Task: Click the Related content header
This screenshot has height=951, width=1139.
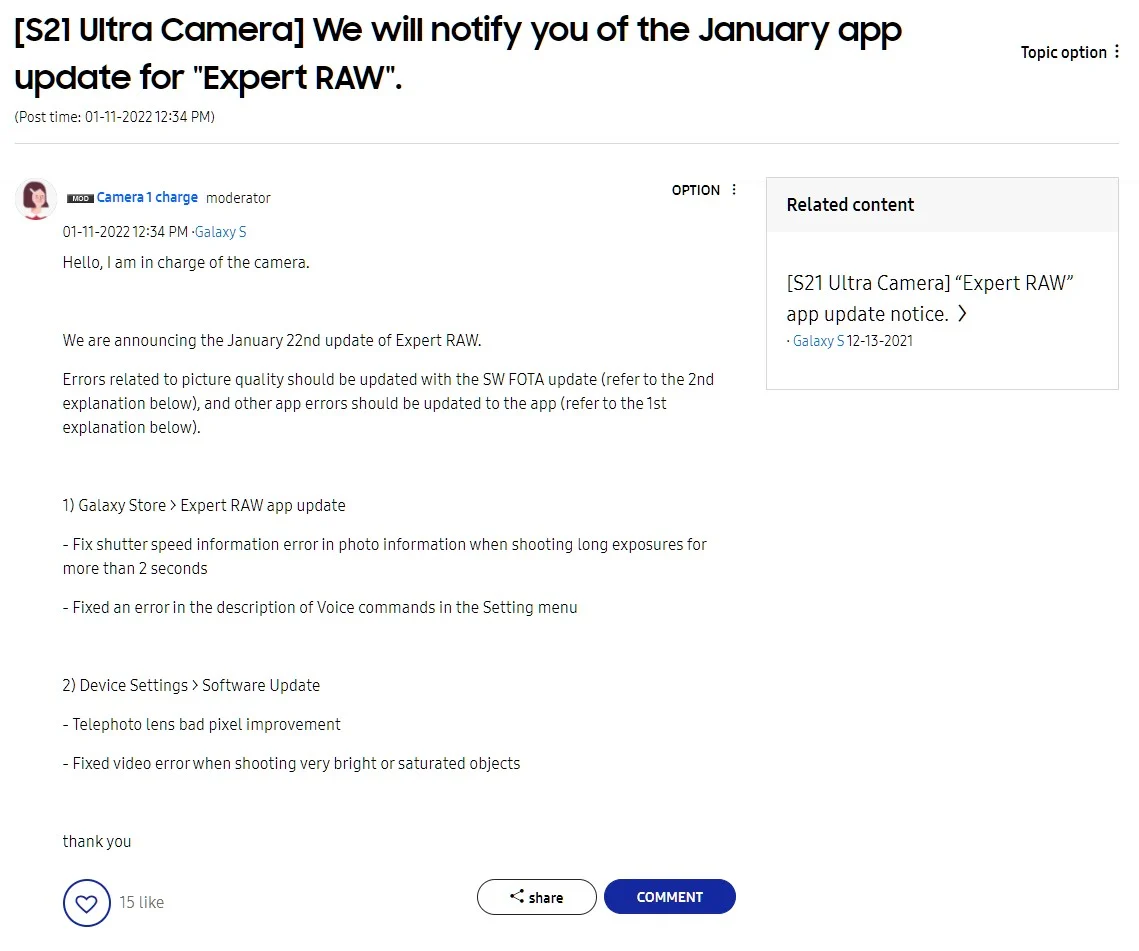Action: coord(850,205)
